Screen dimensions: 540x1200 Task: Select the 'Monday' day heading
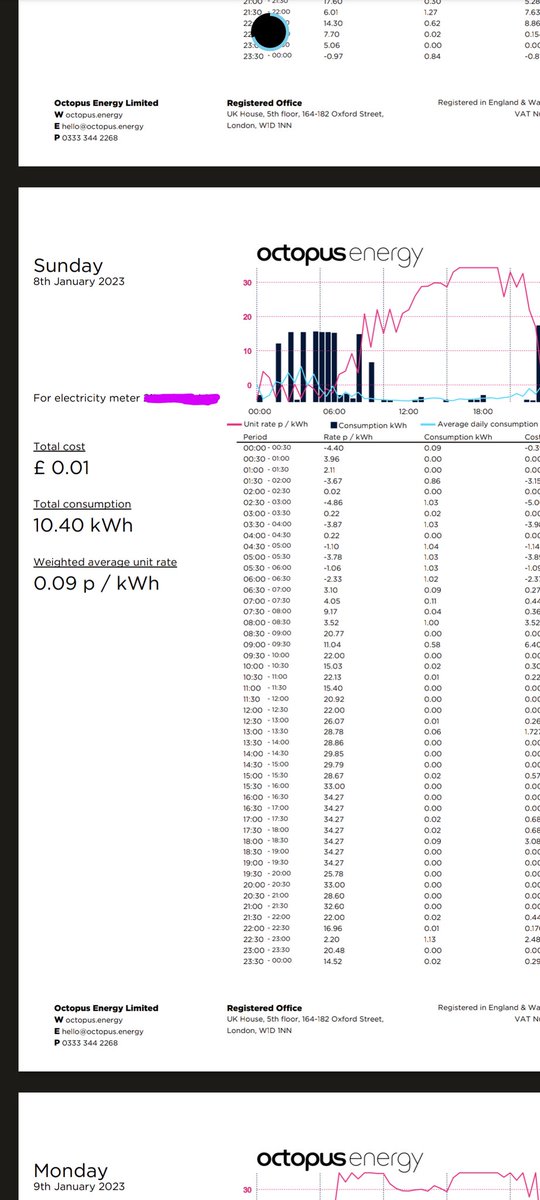tap(70, 1170)
